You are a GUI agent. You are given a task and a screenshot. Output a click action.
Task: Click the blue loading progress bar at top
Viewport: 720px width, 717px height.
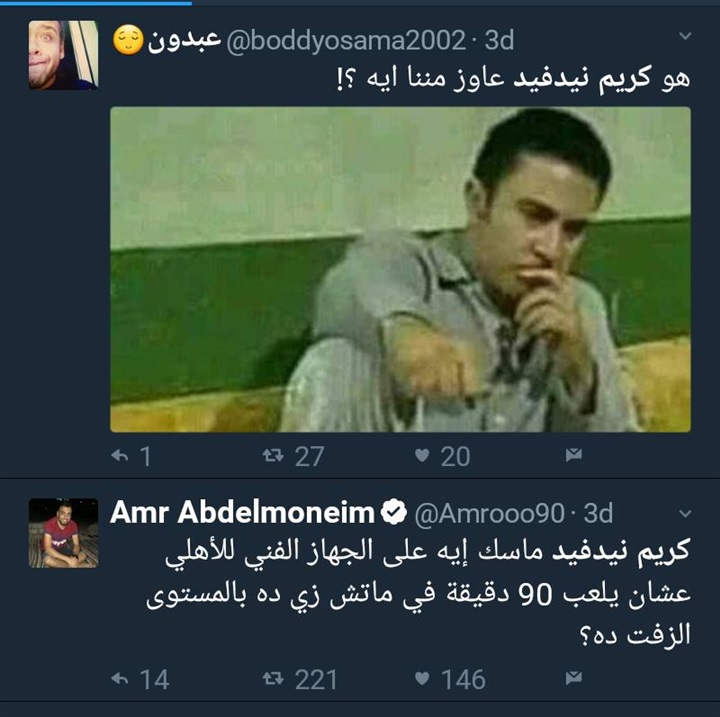[x=96, y=3]
